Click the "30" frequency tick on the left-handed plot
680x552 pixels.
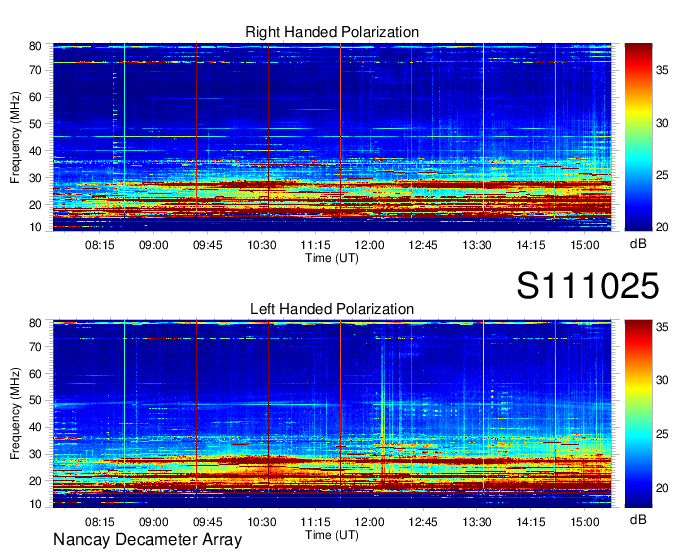tap(35, 454)
